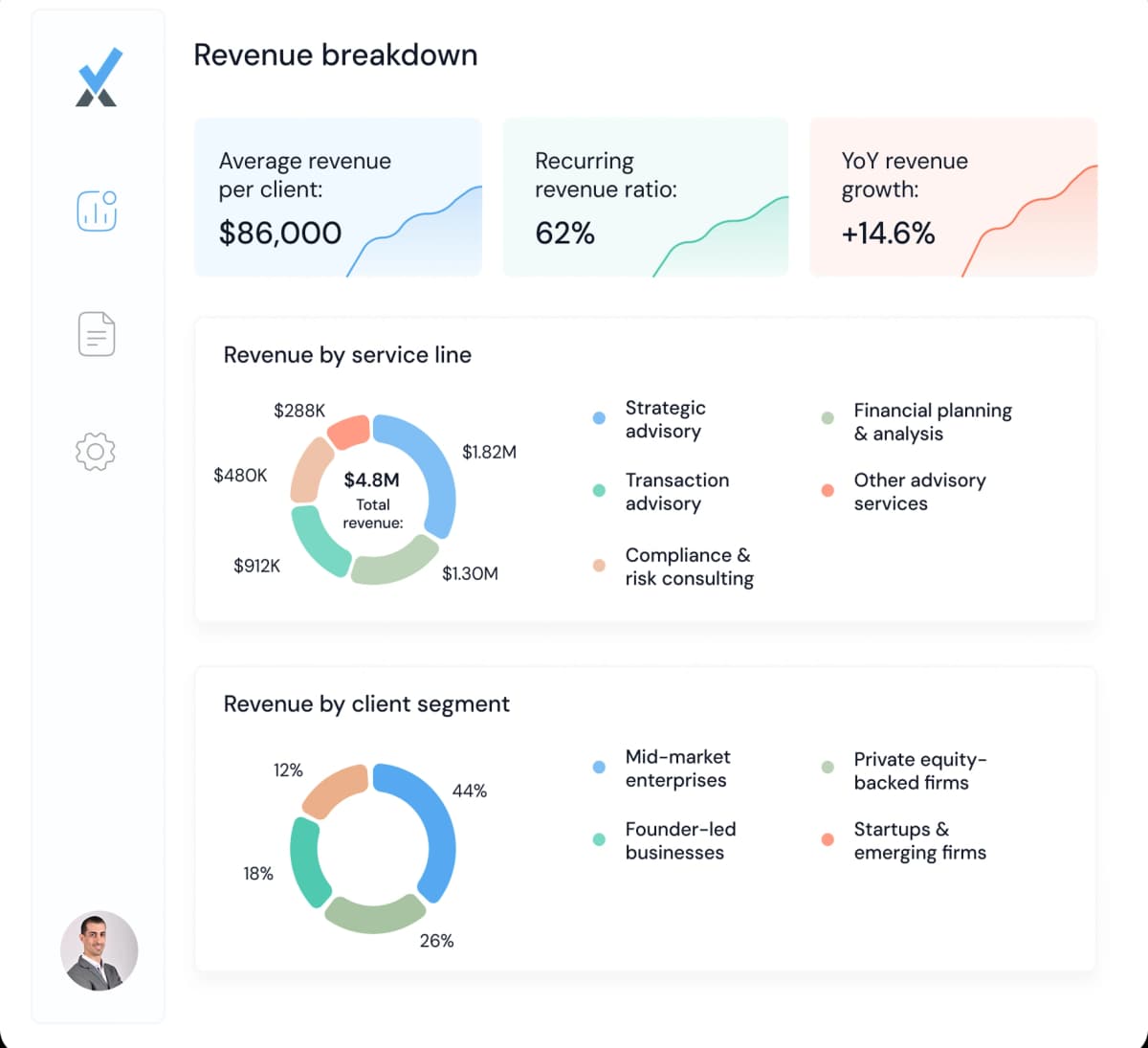Expand the YoY revenue growth card
Image resolution: width=1148 pixels, height=1048 pixels.
(952, 198)
